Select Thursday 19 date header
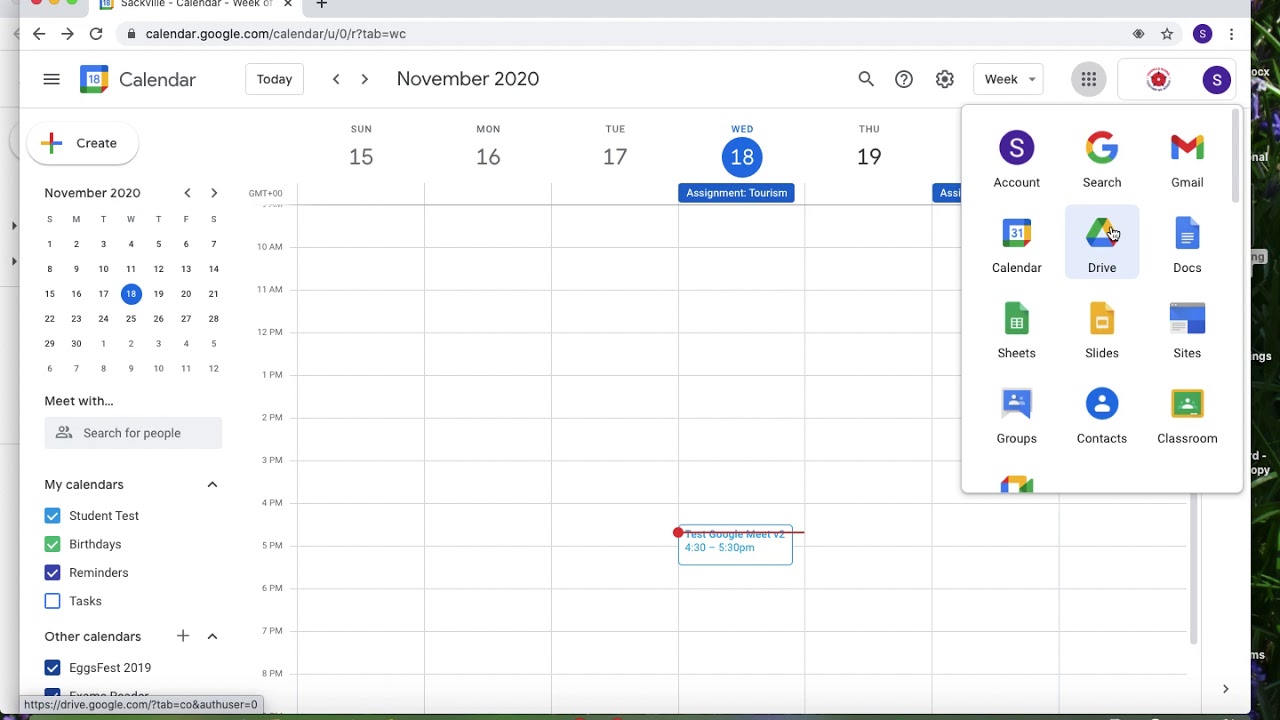1280x720 pixels. click(x=869, y=157)
